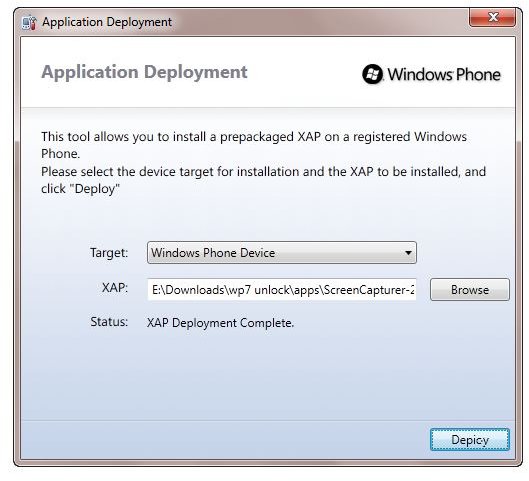
Task: Browse for an XAP file
Action: click(x=470, y=289)
